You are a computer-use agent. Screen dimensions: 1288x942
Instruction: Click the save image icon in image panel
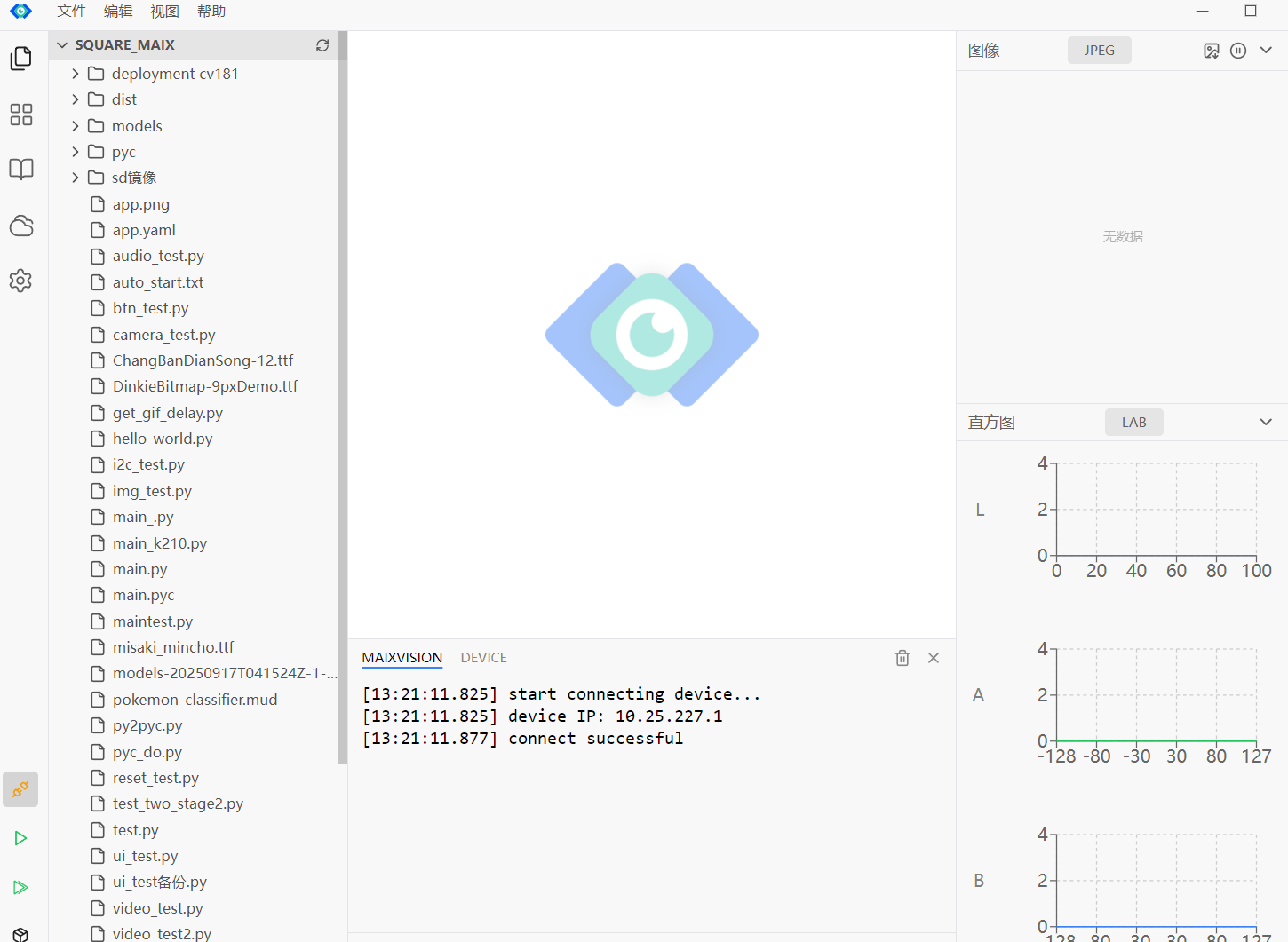pos(1212,51)
